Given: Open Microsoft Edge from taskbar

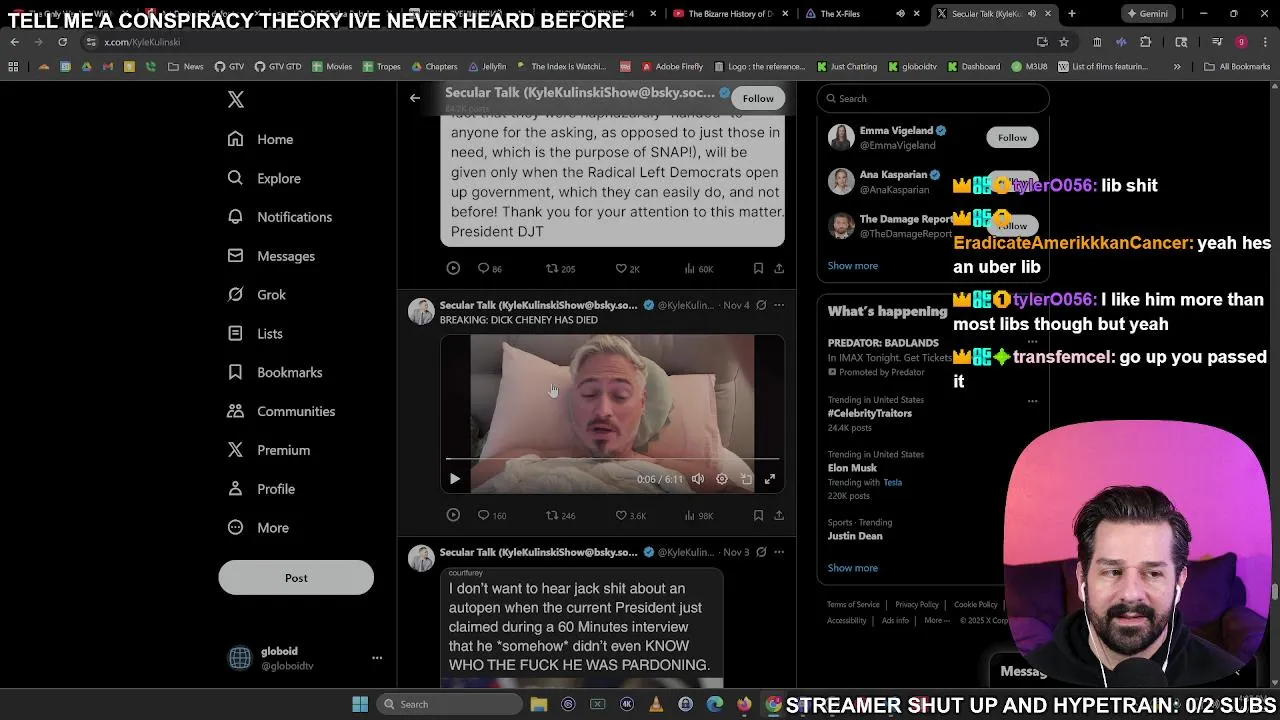Looking at the screenshot, I should pyautogui.click(x=714, y=704).
